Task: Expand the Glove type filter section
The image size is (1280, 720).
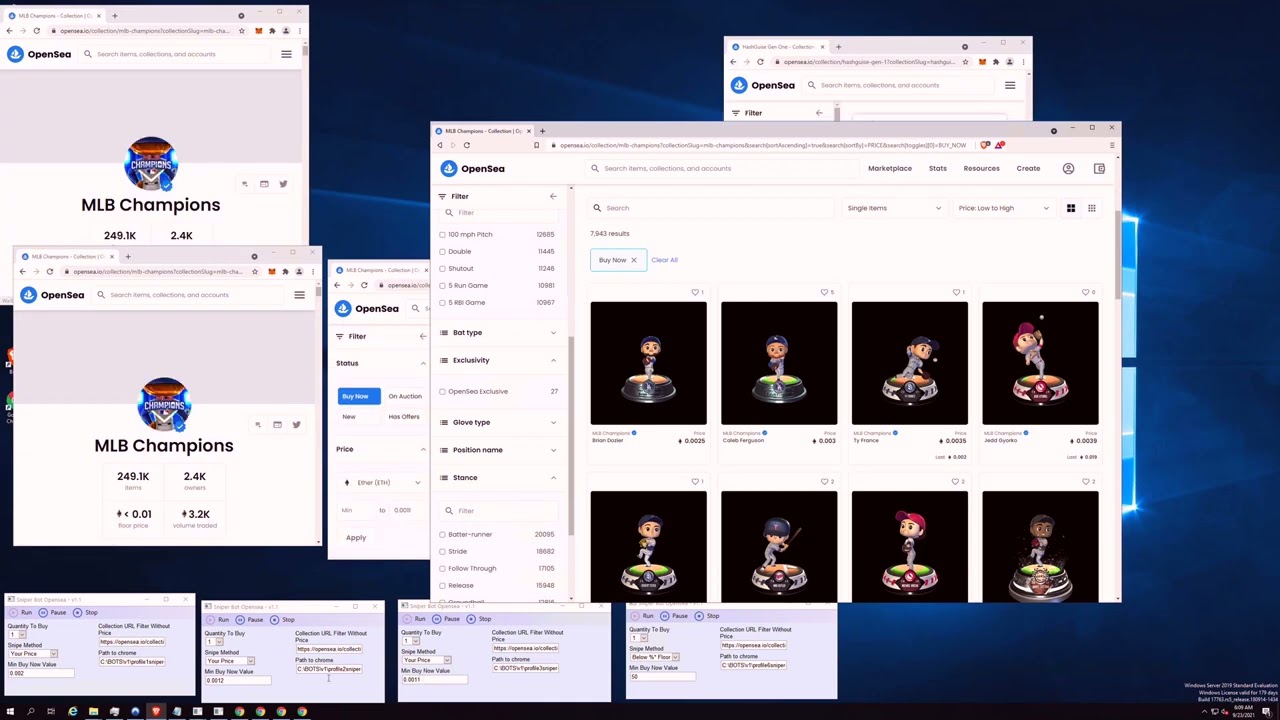Action: (497, 422)
